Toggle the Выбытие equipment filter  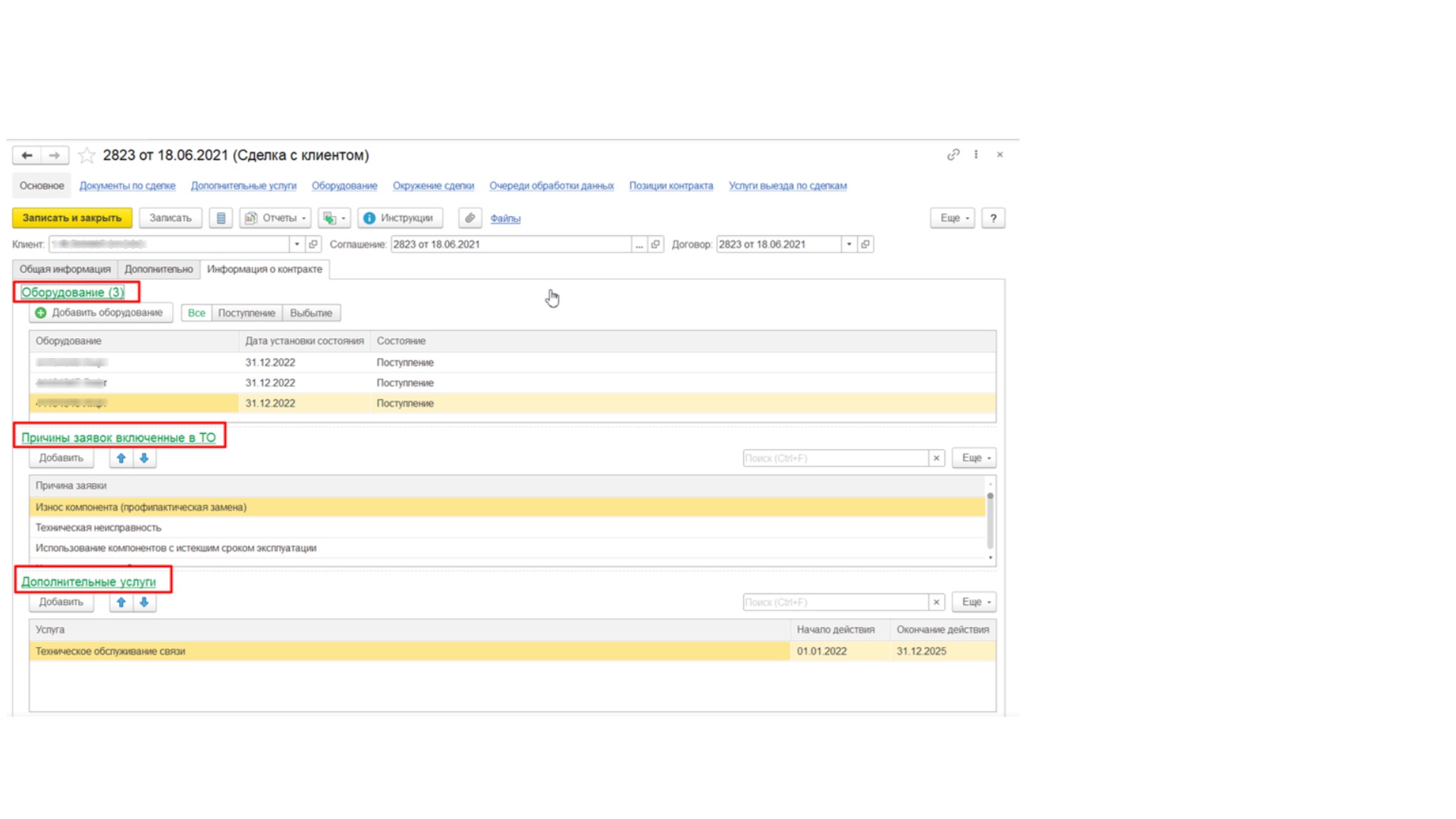(x=311, y=313)
